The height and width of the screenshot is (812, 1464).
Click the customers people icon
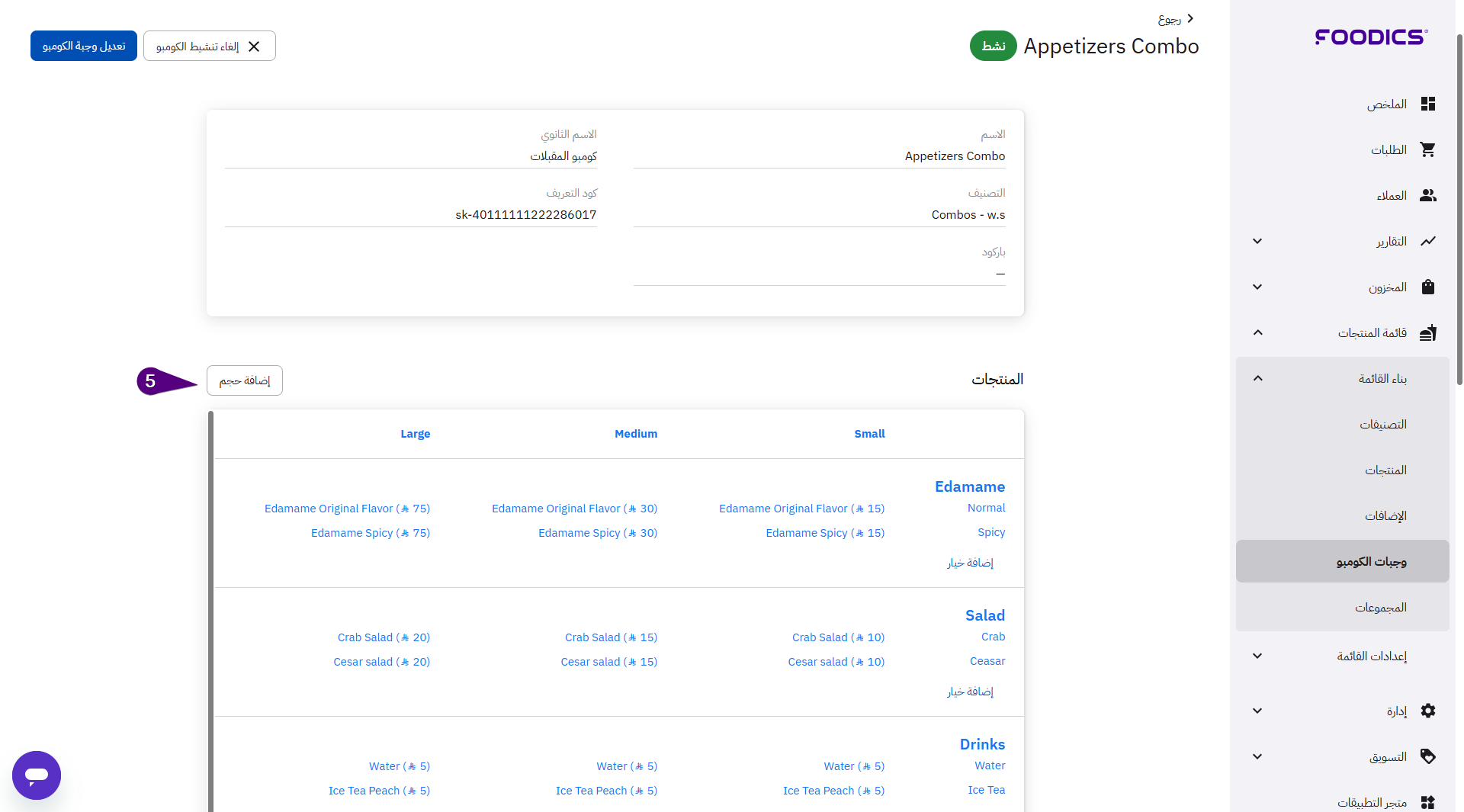[1427, 196]
